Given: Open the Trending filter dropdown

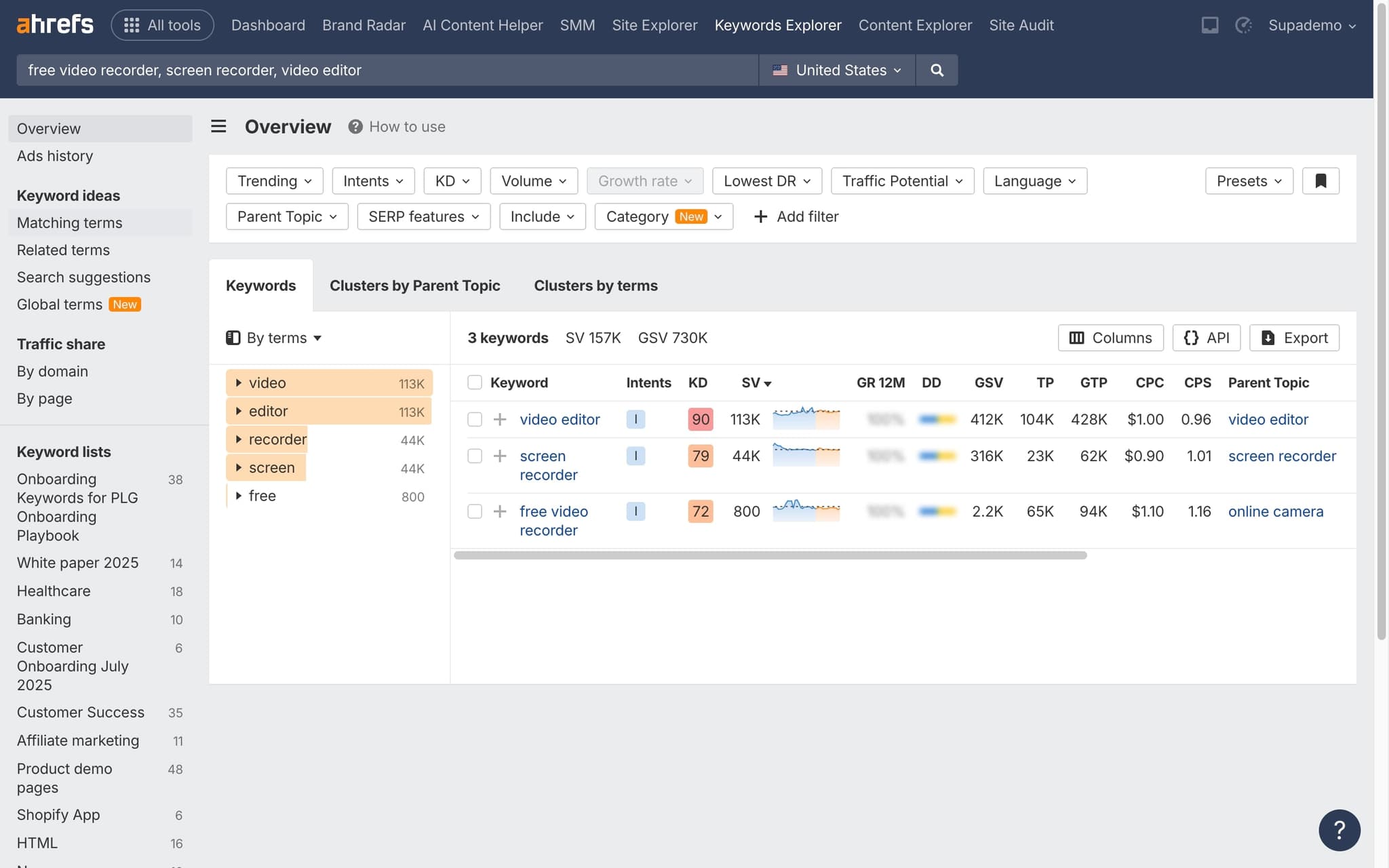Looking at the screenshot, I should [274, 180].
